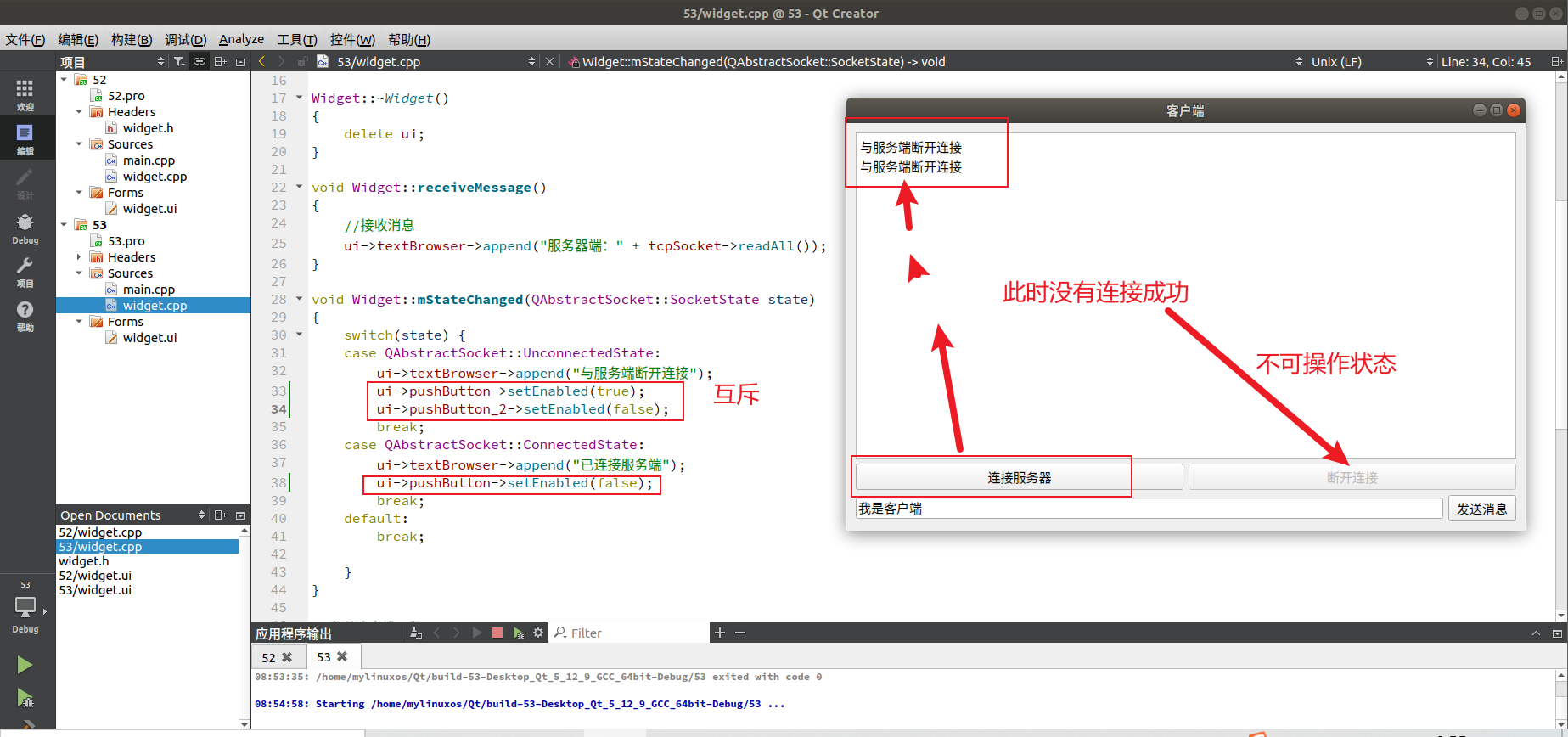Viewport: 1568px width, 737px height.
Task: Open the 控件(W) menu
Action: pyautogui.click(x=352, y=39)
